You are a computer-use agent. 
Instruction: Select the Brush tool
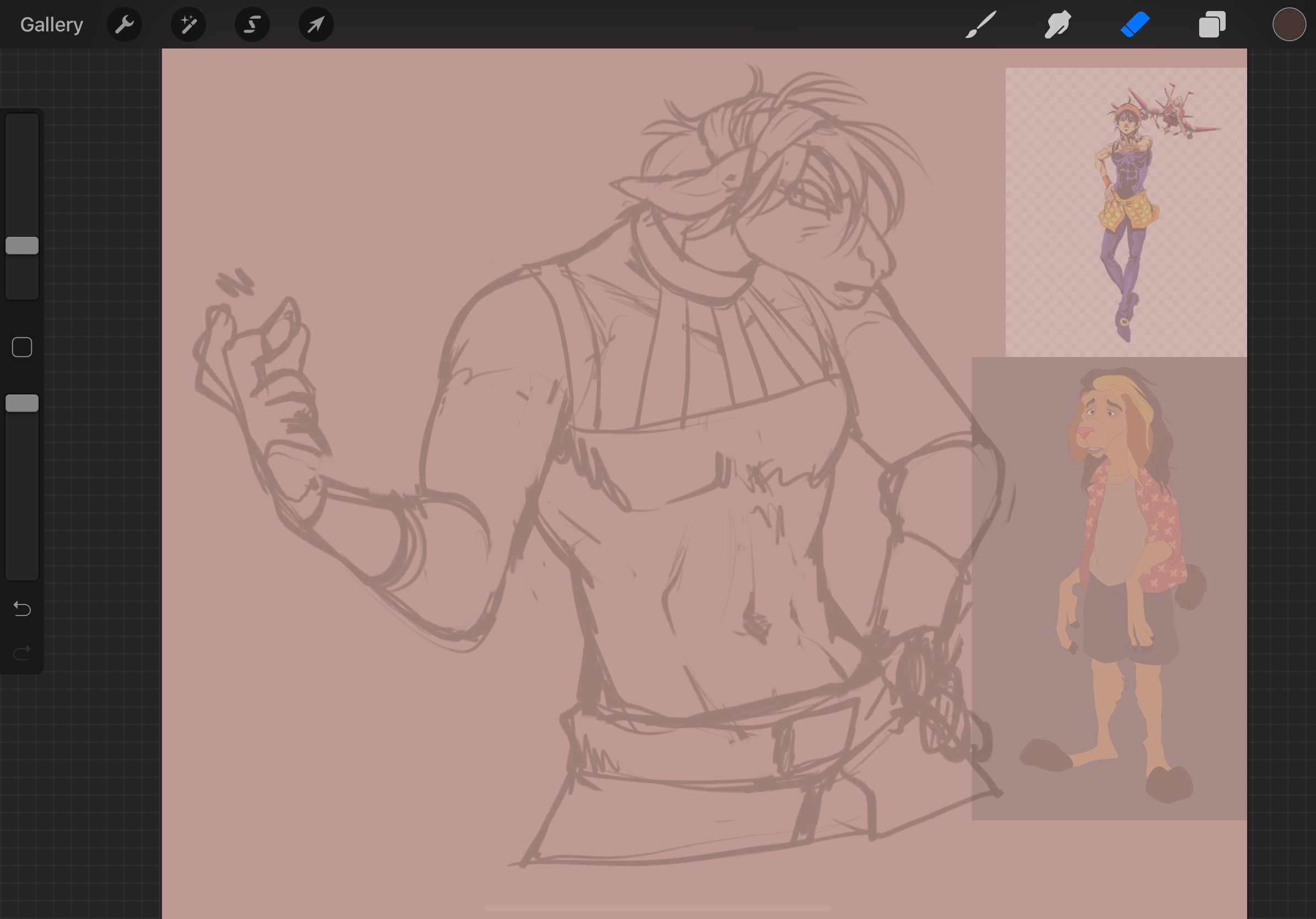point(981,25)
